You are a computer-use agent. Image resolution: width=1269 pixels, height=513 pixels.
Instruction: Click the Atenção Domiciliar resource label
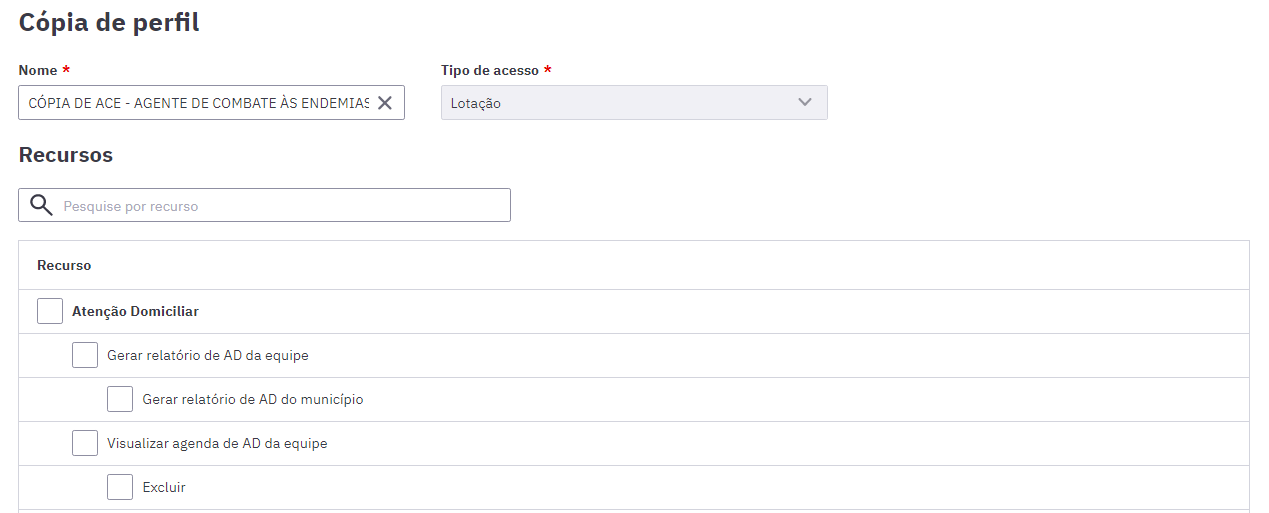point(135,311)
